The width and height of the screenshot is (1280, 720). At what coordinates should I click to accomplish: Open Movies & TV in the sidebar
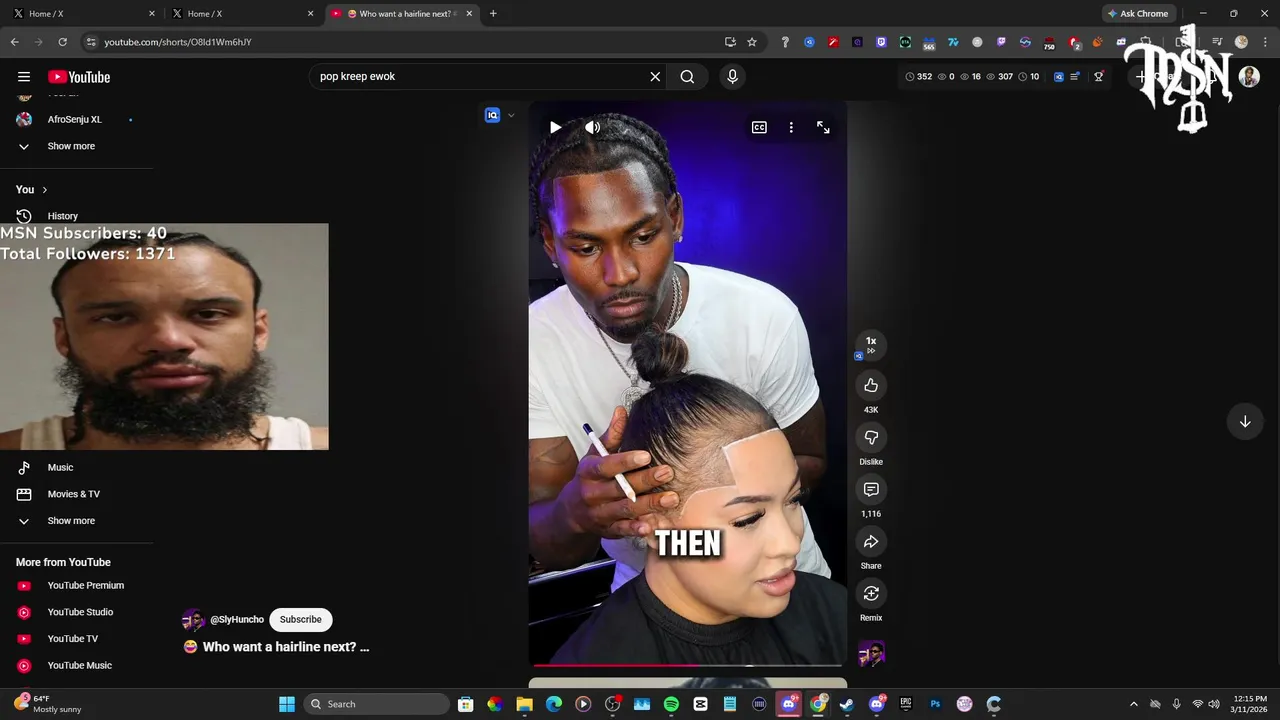(x=75, y=494)
